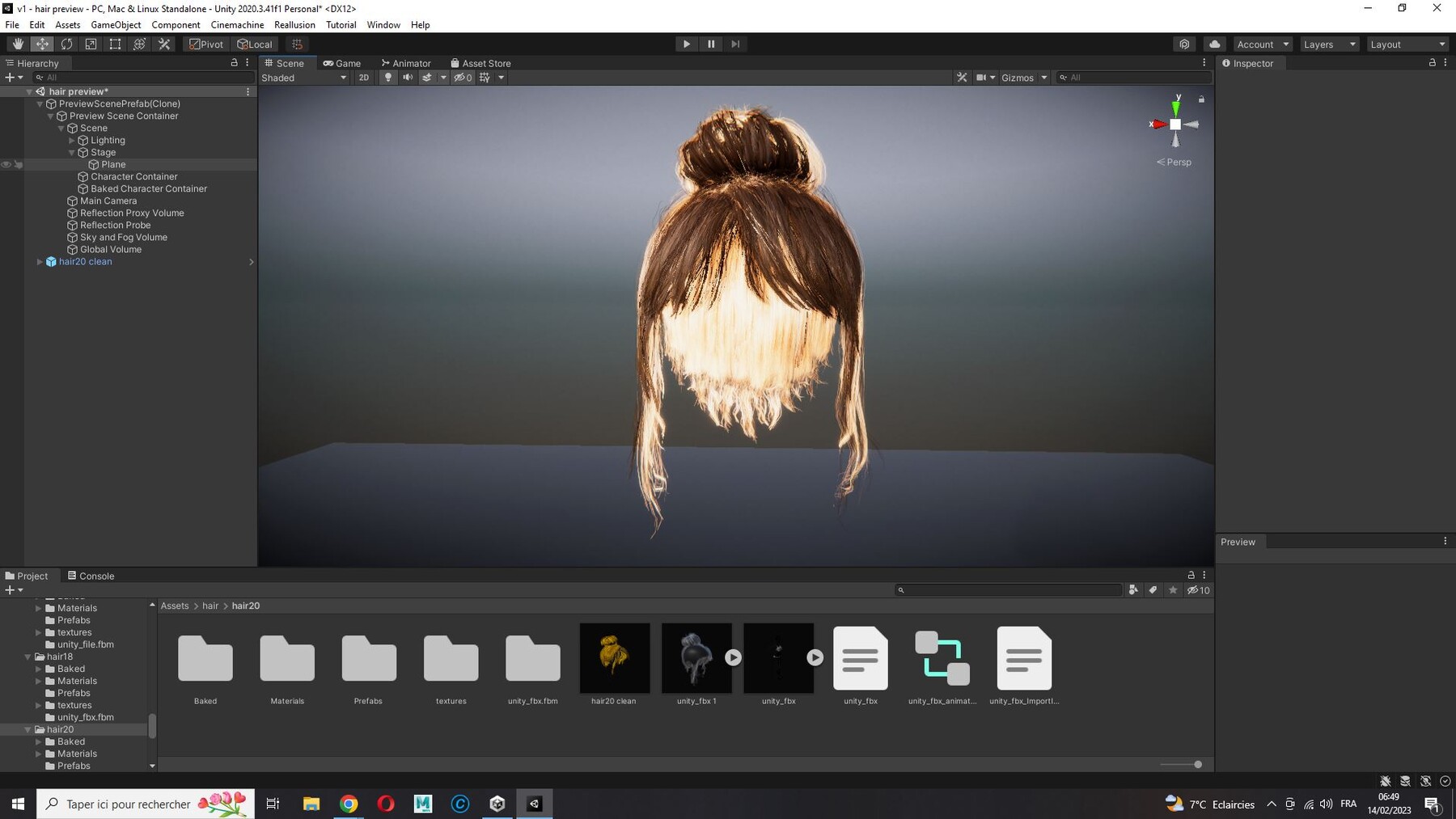
Task: Open the Account dropdown
Action: pyautogui.click(x=1263, y=44)
